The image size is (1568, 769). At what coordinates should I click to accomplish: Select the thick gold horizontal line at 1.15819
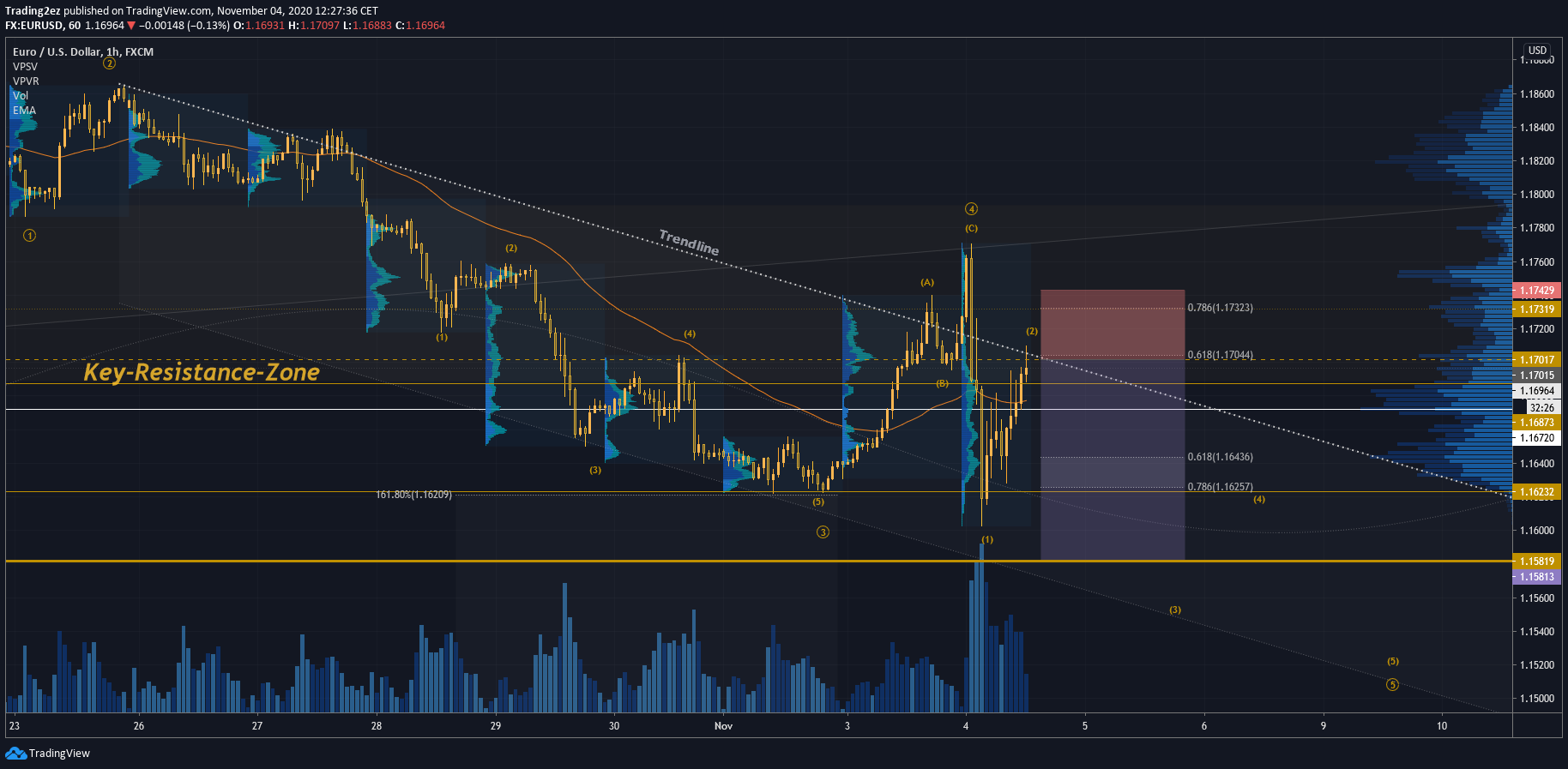758,561
